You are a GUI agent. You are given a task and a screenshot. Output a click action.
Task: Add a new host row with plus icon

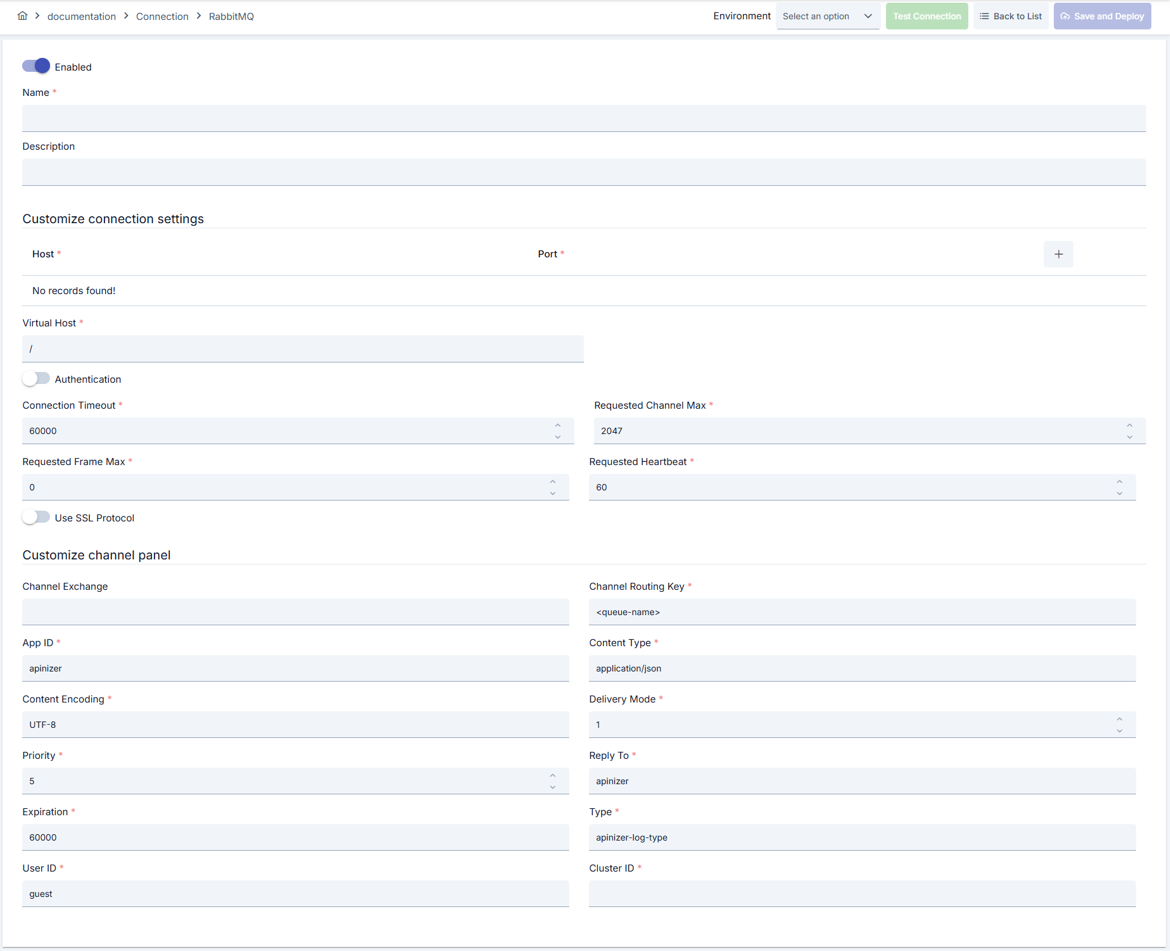coord(1058,254)
